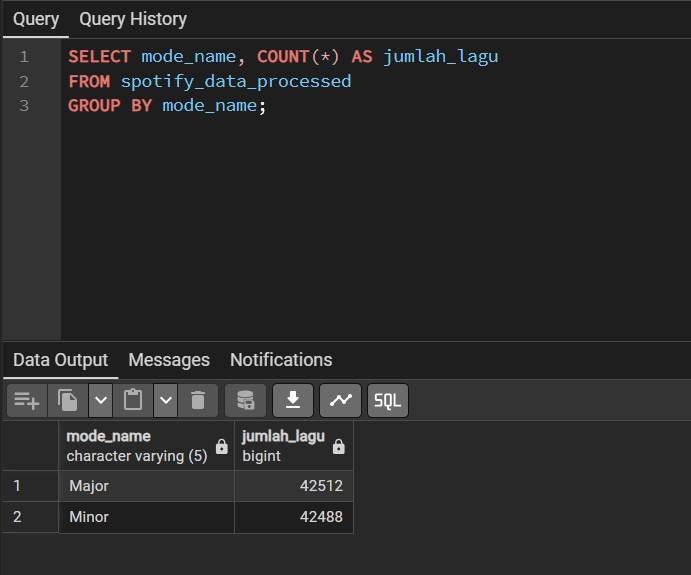Click the Paste clipboard icon
691x575 pixels.
(x=133, y=400)
